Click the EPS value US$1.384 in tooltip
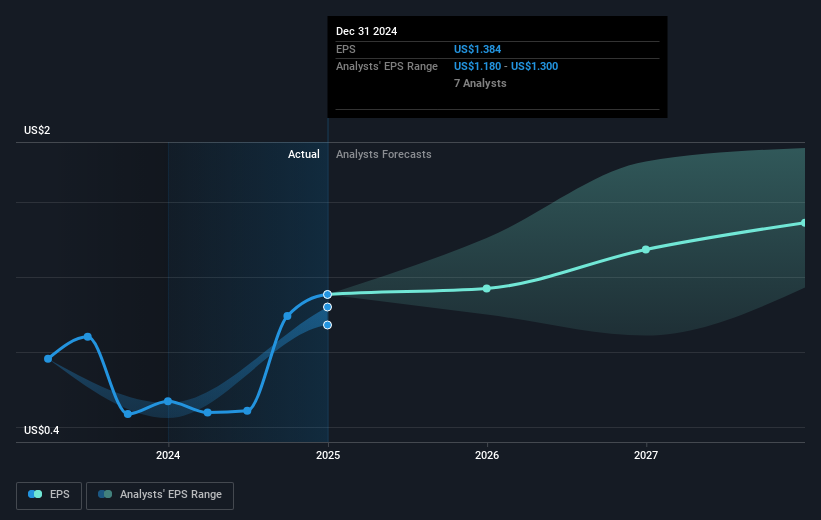This screenshot has width=821, height=520. coord(478,49)
